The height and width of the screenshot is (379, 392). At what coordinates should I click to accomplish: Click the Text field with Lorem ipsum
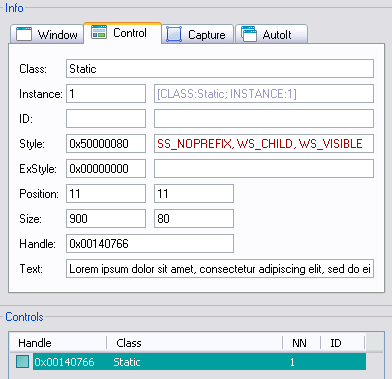(220, 269)
